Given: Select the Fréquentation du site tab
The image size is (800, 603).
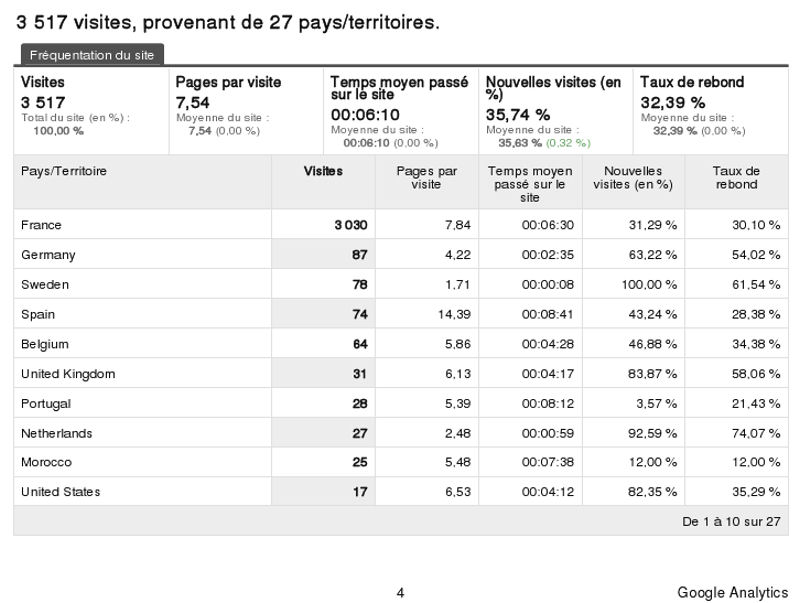Looking at the screenshot, I should tap(91, 55).
